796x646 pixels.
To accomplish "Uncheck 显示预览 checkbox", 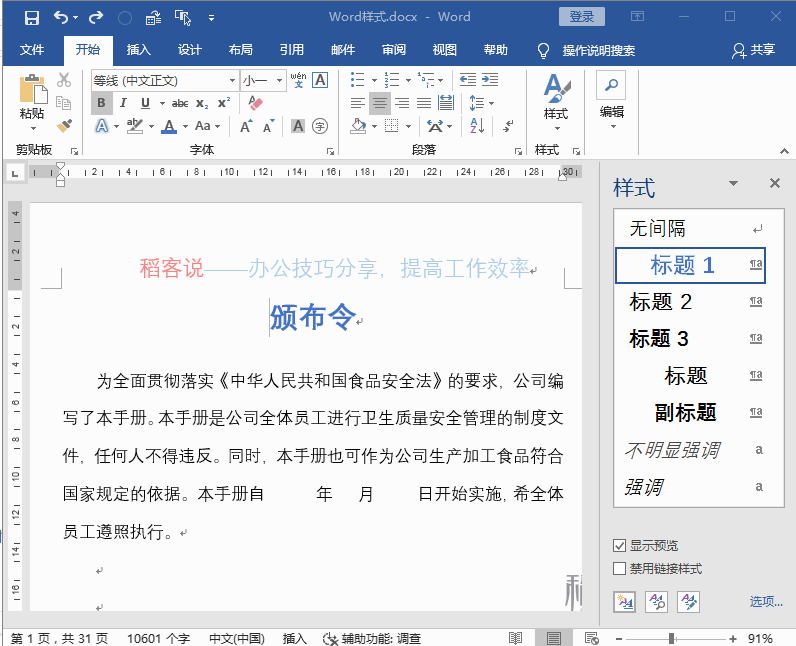I will pyautogui.click(x=619, y=546).
